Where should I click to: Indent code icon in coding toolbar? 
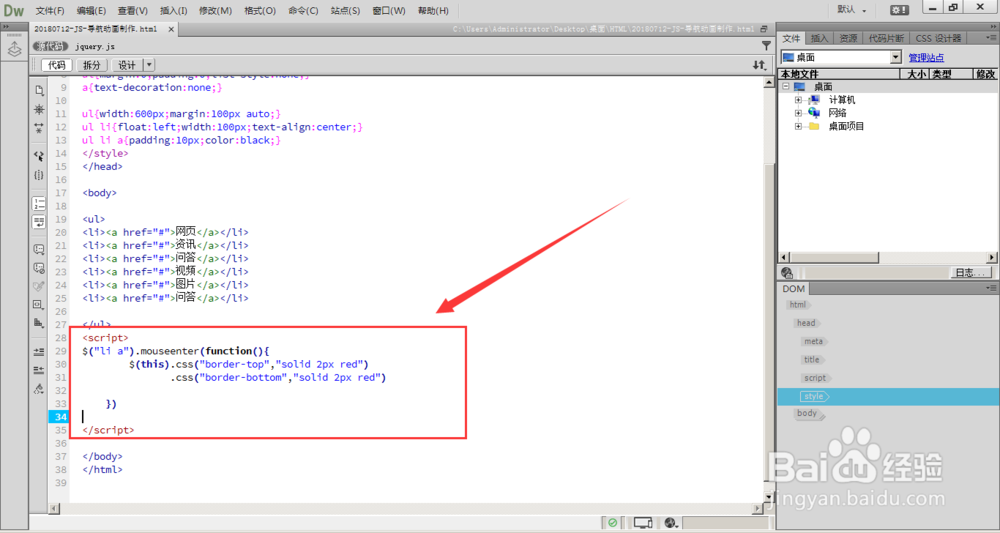tap(39, 351)
